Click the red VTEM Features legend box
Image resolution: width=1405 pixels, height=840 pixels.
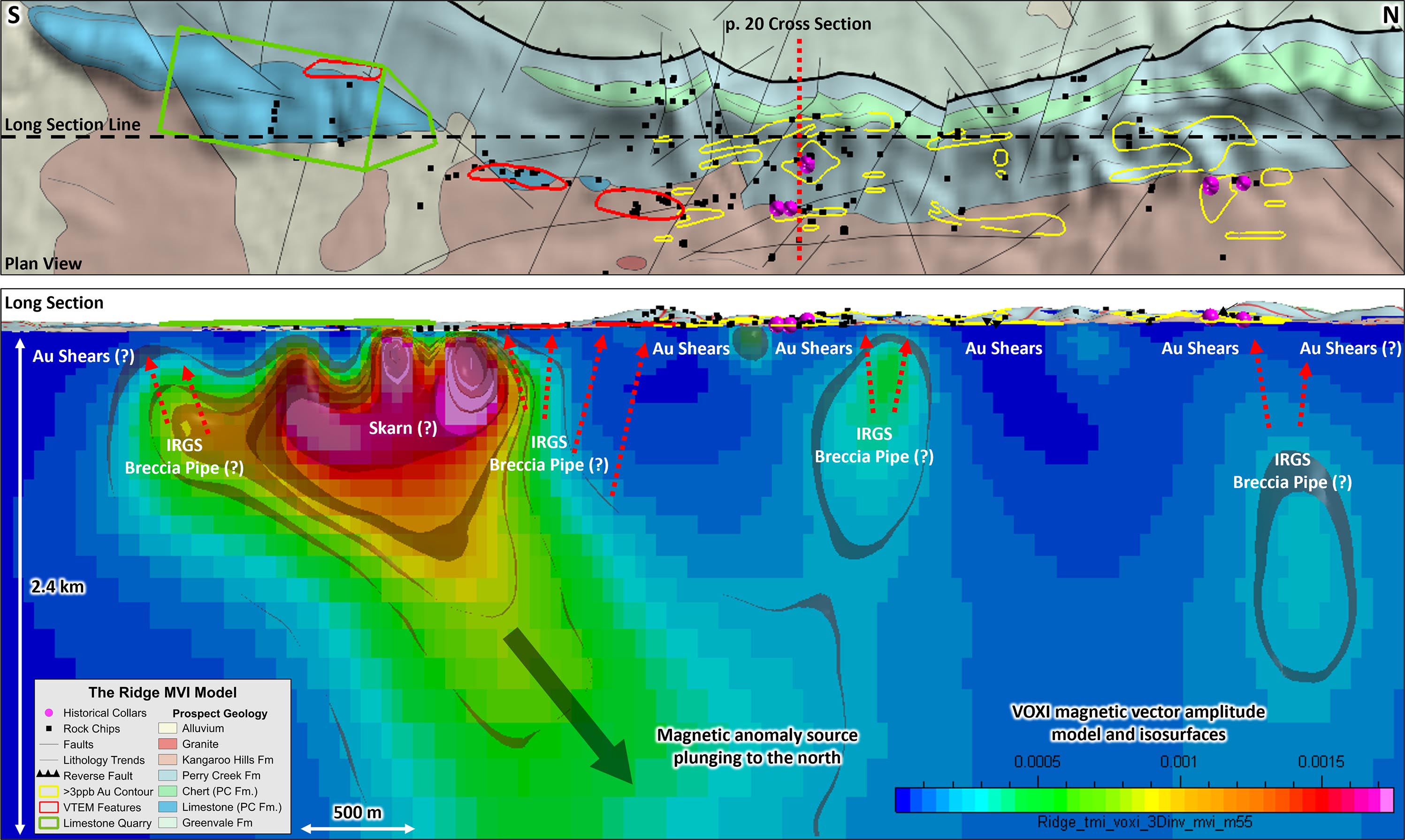[x=49, y=807]
